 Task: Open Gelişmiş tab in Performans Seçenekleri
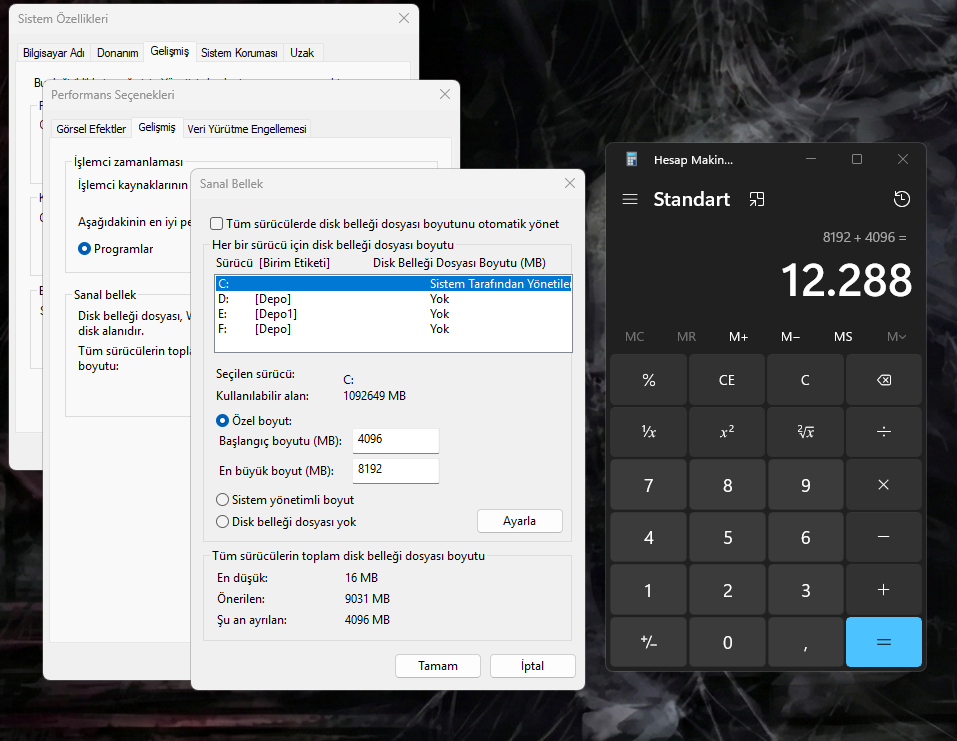click(x=157, y=127)
